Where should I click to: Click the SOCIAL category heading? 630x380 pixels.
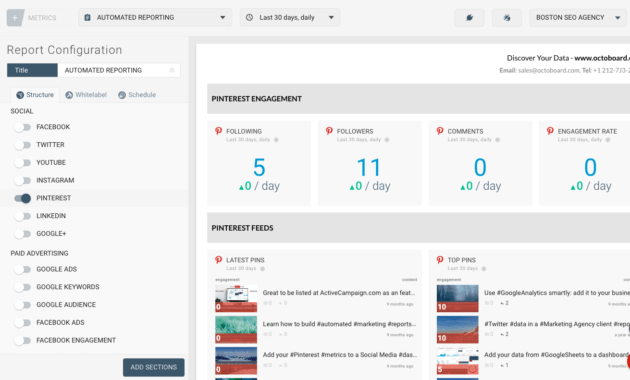(22, 111)
